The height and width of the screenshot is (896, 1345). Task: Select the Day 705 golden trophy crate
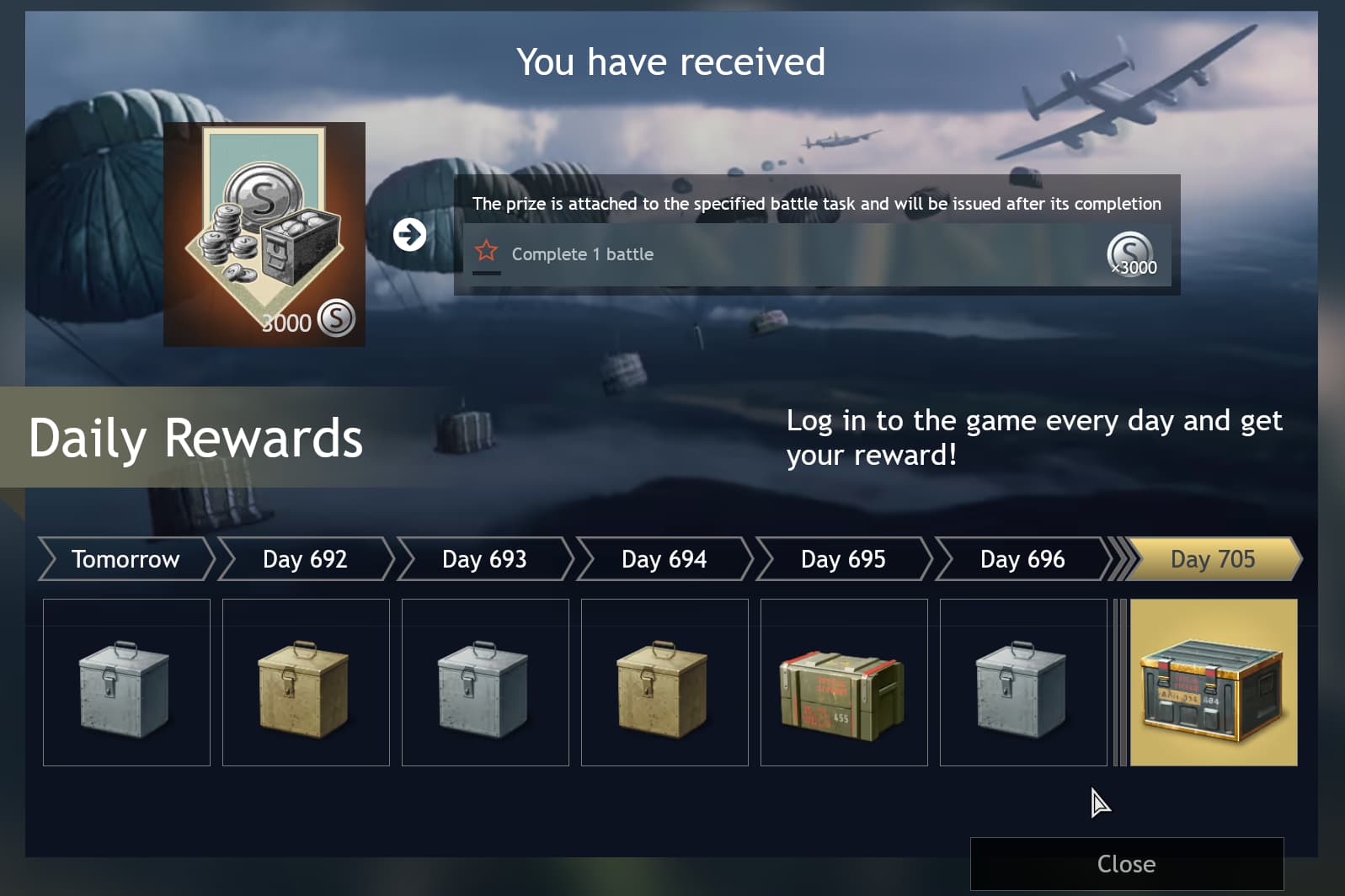pyautogui.click(x=1214, y=682)
